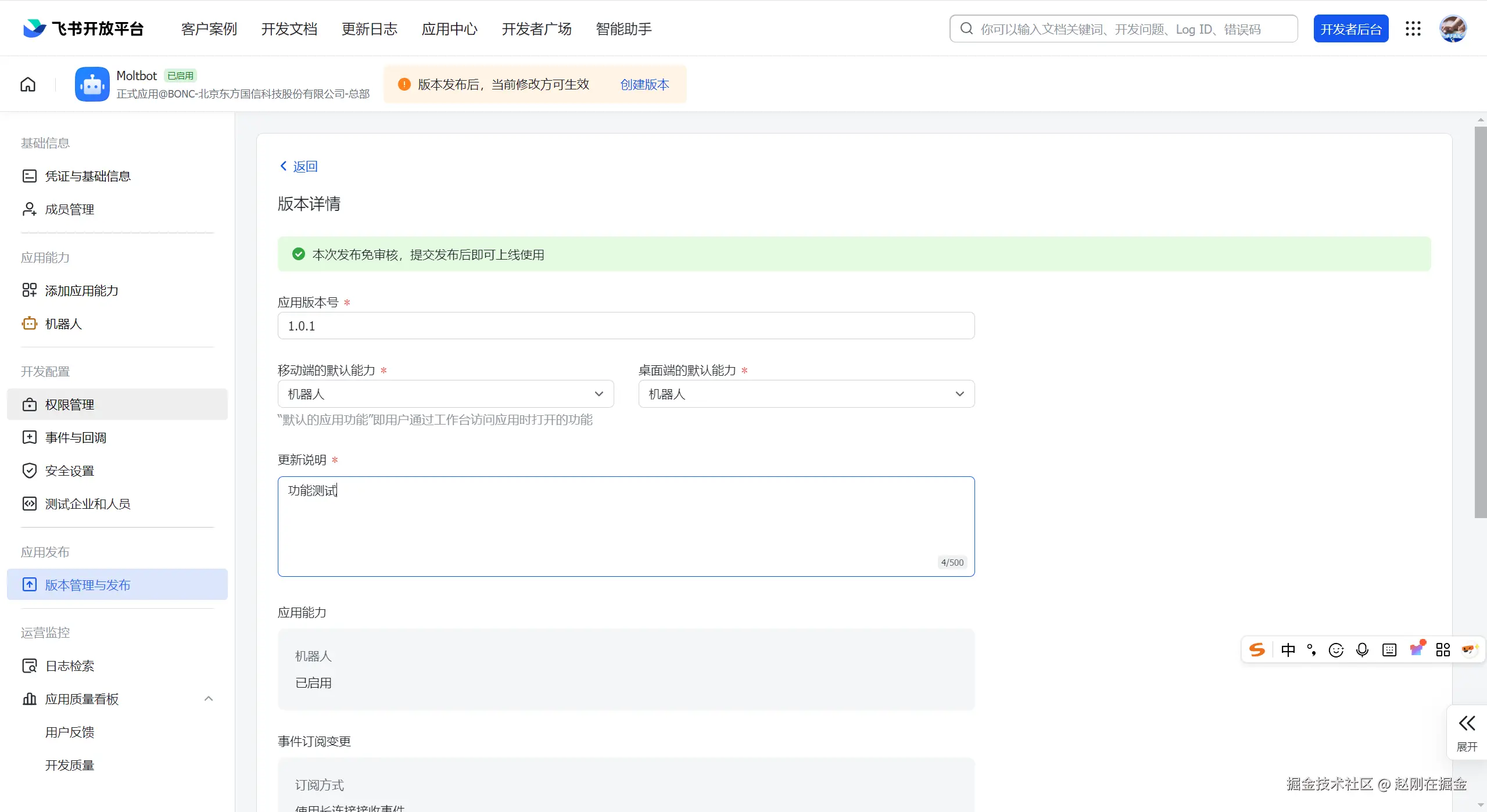Click the user avatar at top right
This screenshot has width=1487, height=812.
1452,29
